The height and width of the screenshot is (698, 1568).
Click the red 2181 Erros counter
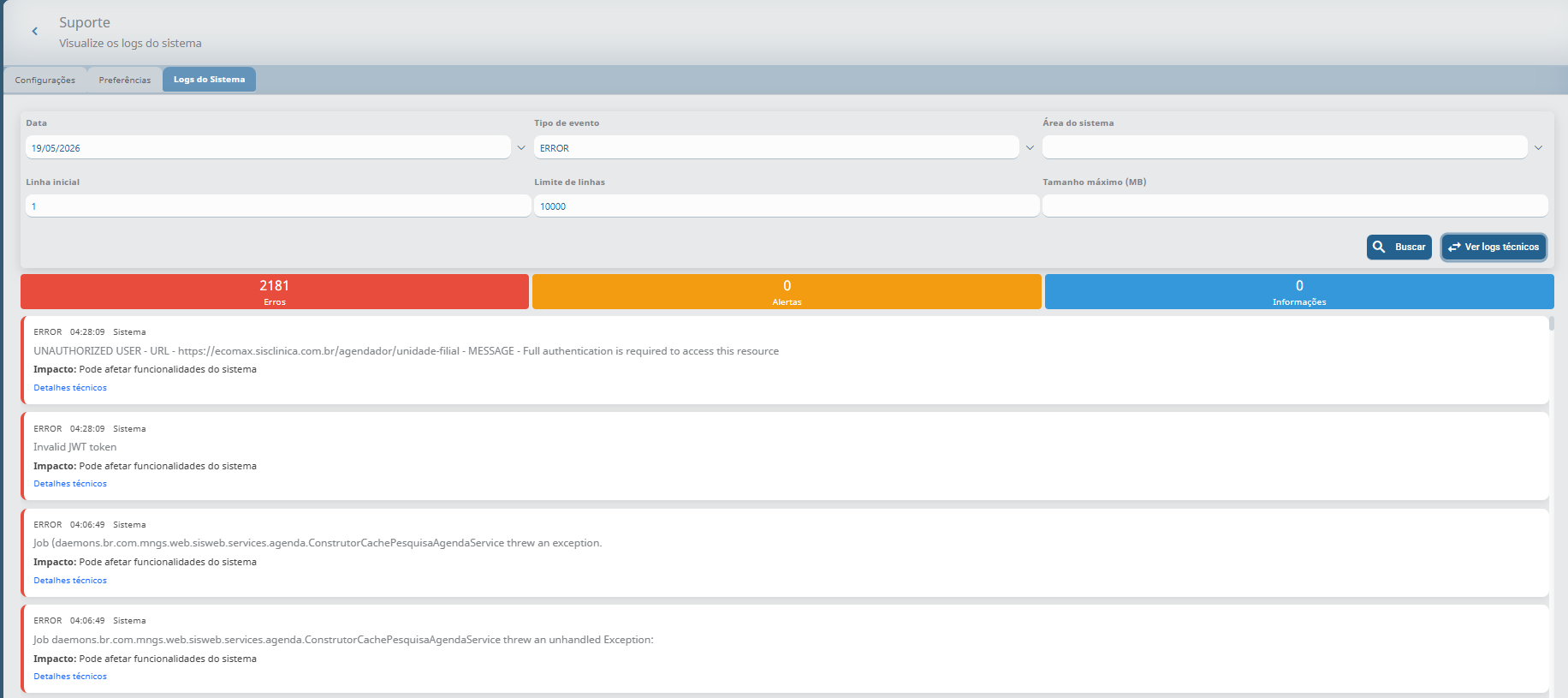click(x=275, y=291)
